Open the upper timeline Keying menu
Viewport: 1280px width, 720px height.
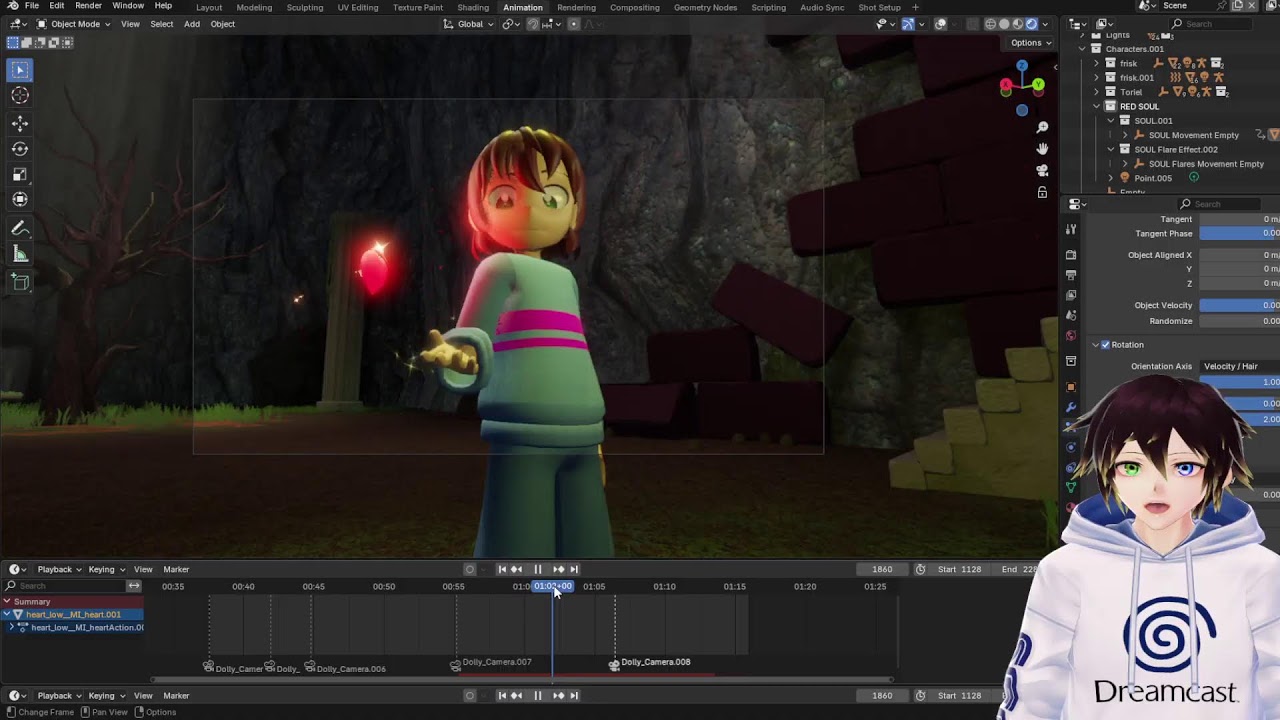tap(105, 569)
